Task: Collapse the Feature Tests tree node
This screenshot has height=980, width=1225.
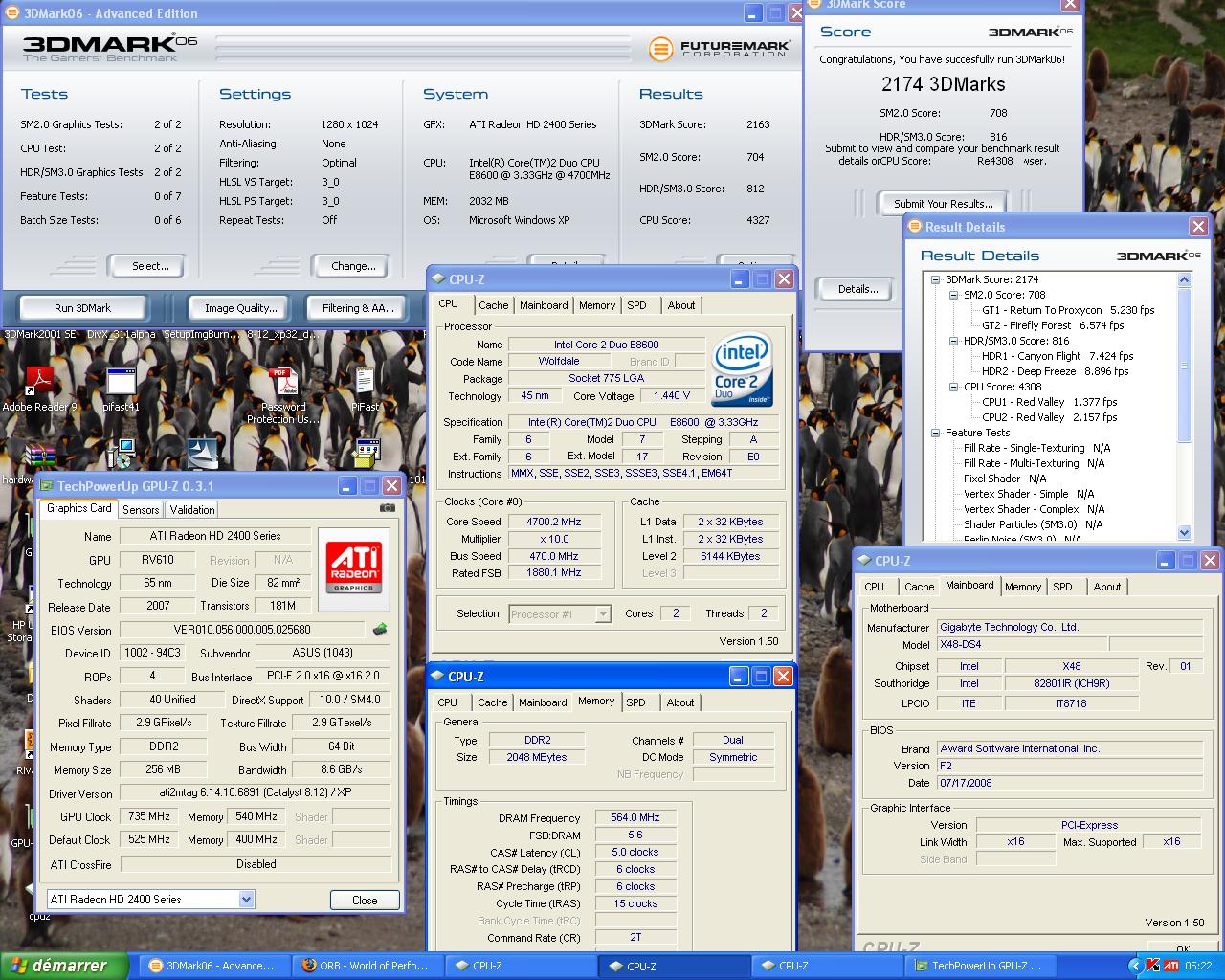Action: (x=936, y=433)
